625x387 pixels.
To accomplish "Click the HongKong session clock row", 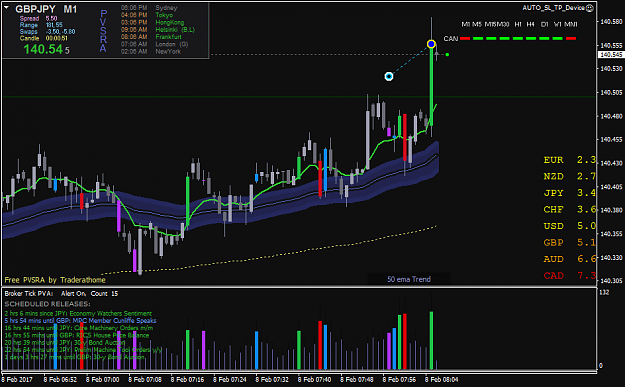I will pos(153,22).
